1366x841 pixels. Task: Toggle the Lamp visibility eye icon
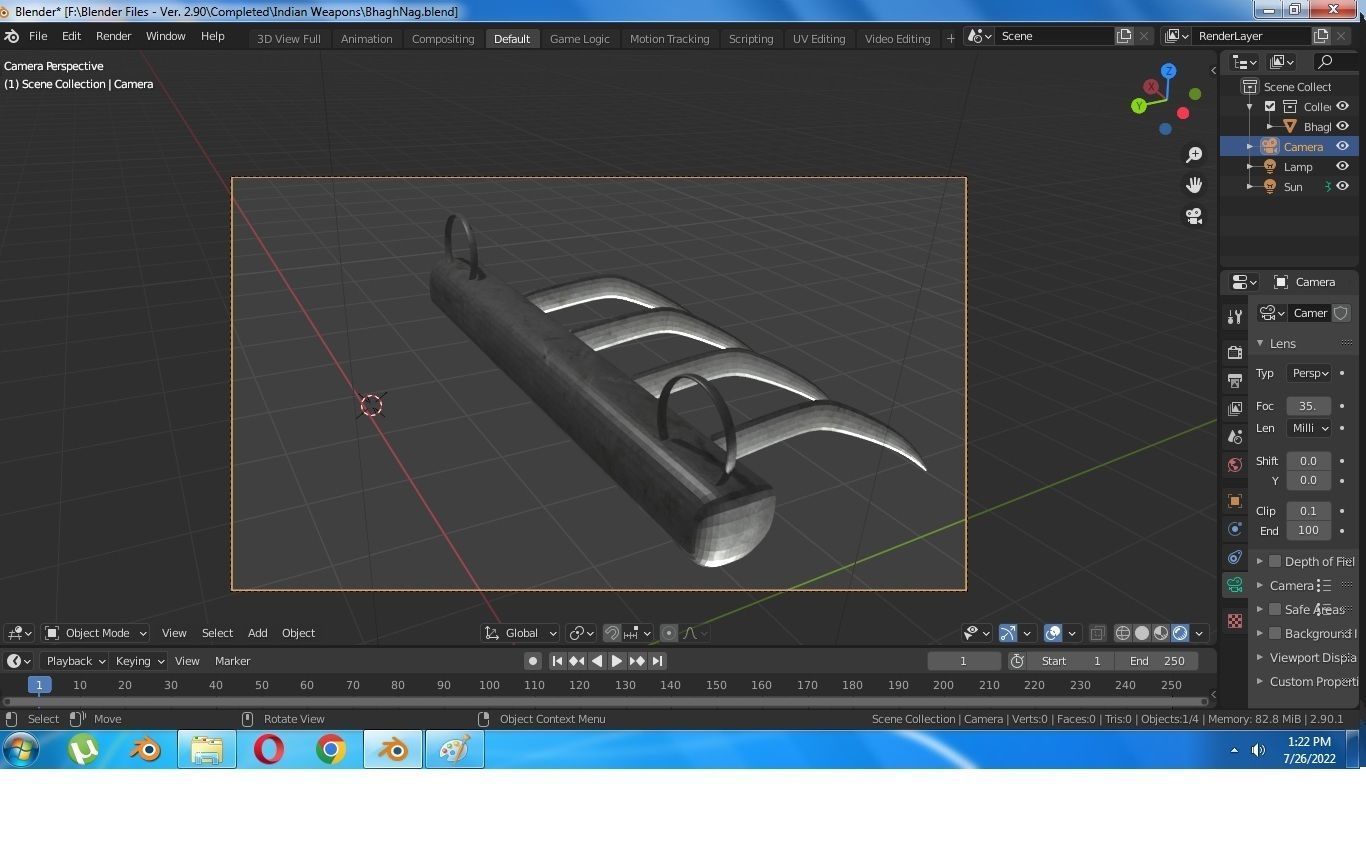click(1342, 166)
